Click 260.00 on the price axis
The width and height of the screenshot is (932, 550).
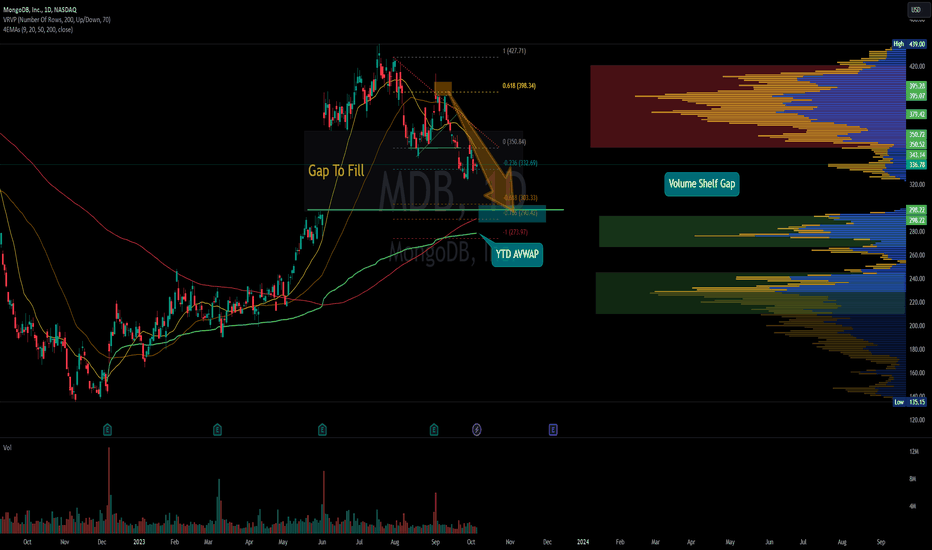tap(917, 255)
